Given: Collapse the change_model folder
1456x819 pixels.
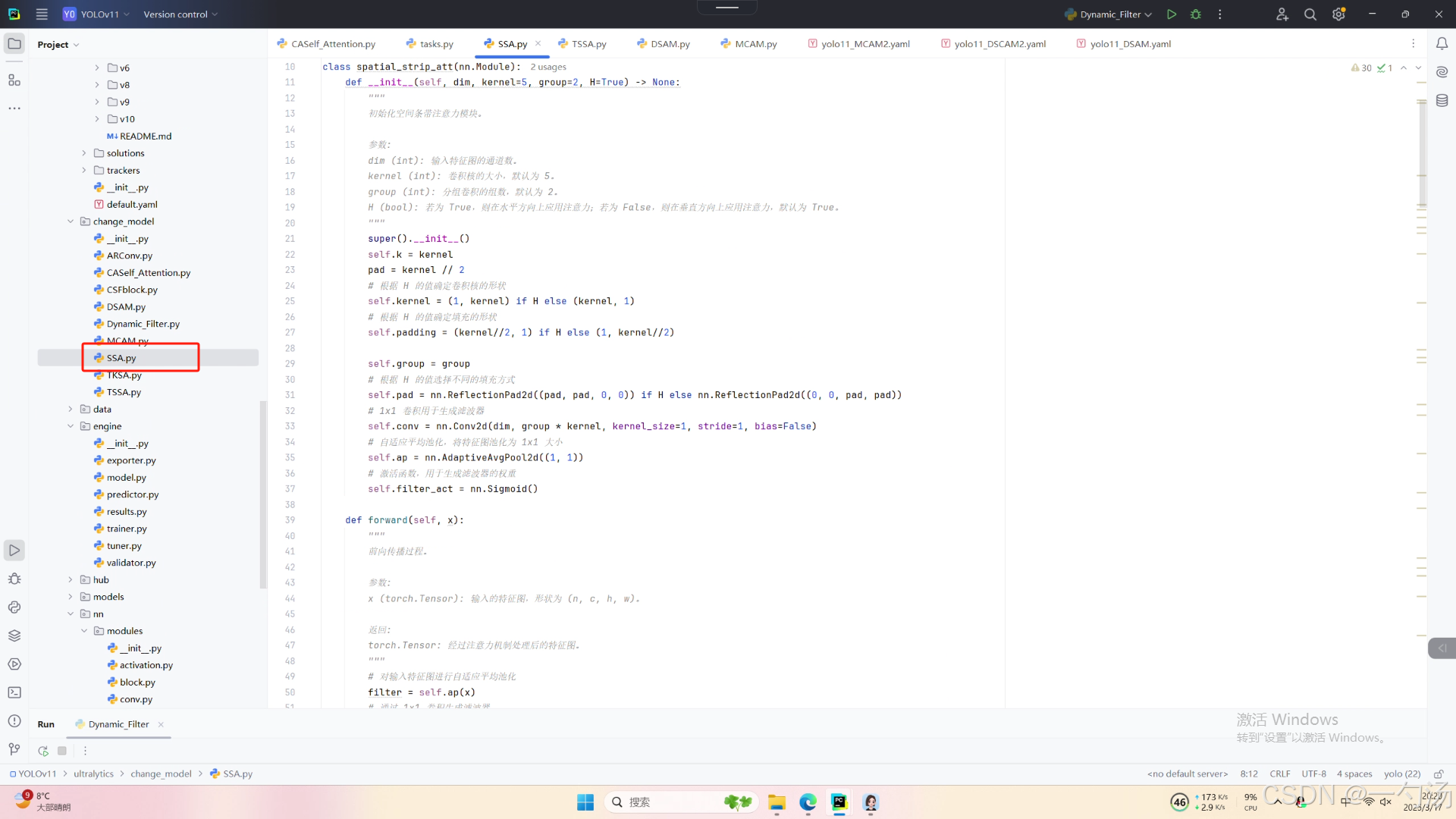Looking at the screenshot, I should pos(71,221).
